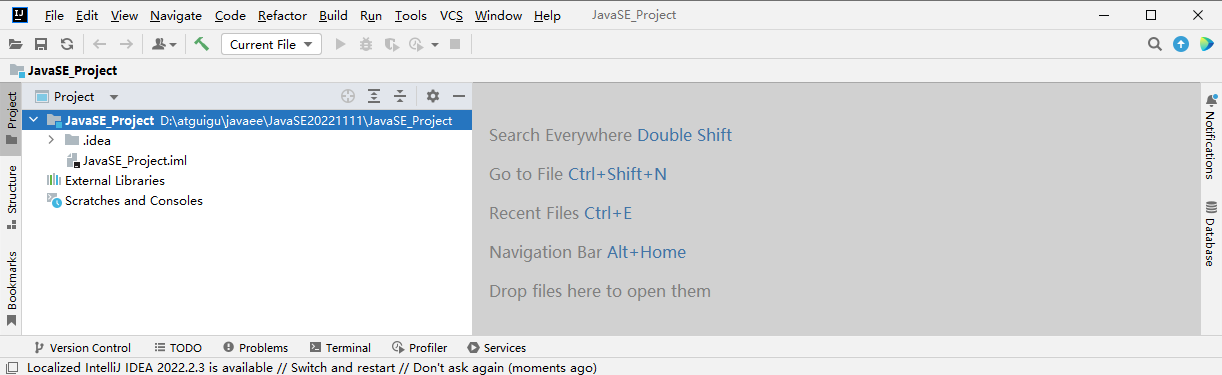The width and height of the screenshot is (1222, 375).
Task: Click the Localized IntelliJ IDEA status message
Action: pos(311,367)
